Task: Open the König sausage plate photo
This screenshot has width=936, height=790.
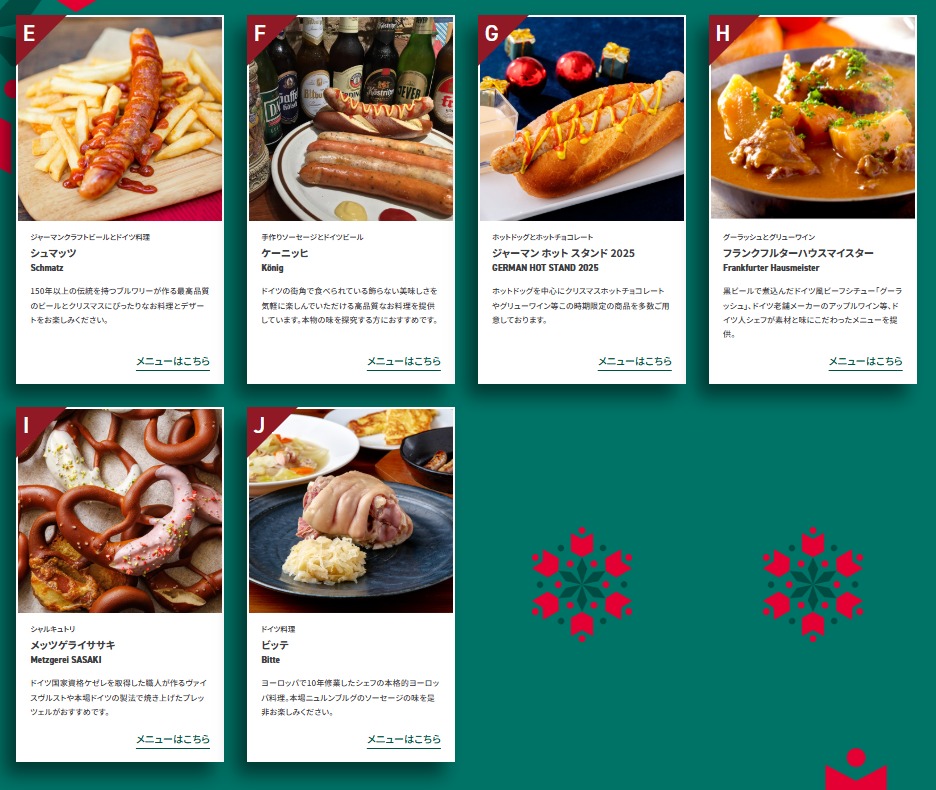Action: point(351,119)
